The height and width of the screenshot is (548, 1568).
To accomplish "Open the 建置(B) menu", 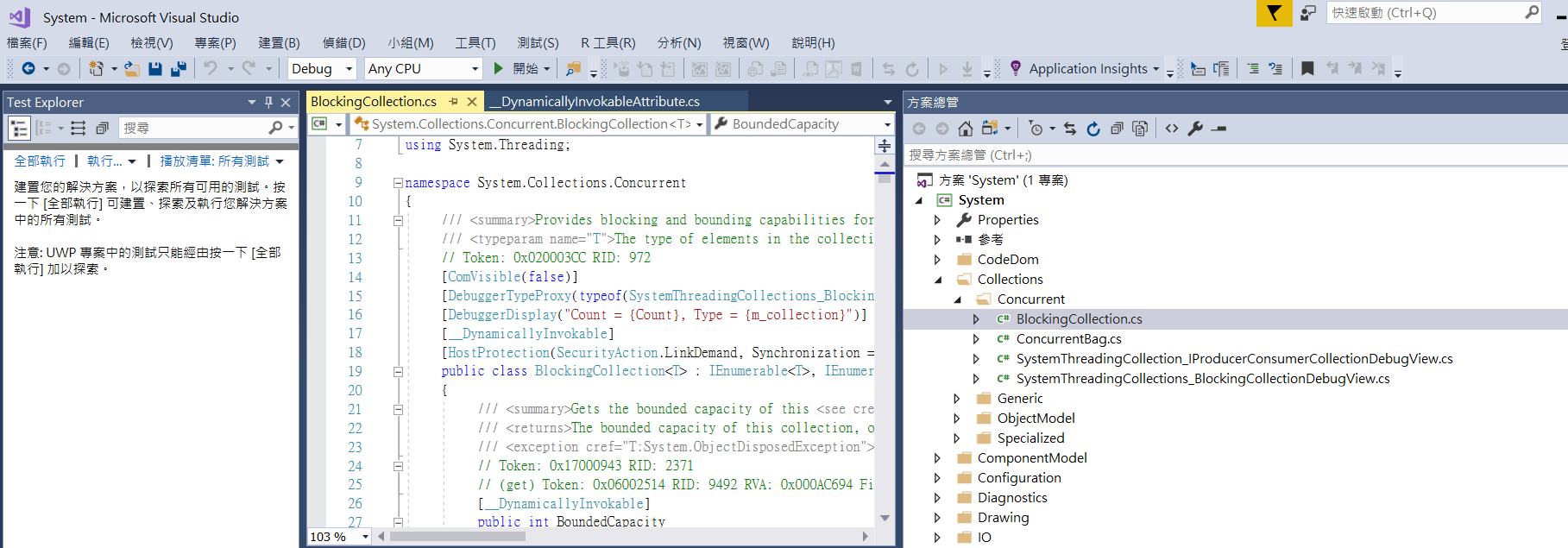I will (x=279, y=43).
